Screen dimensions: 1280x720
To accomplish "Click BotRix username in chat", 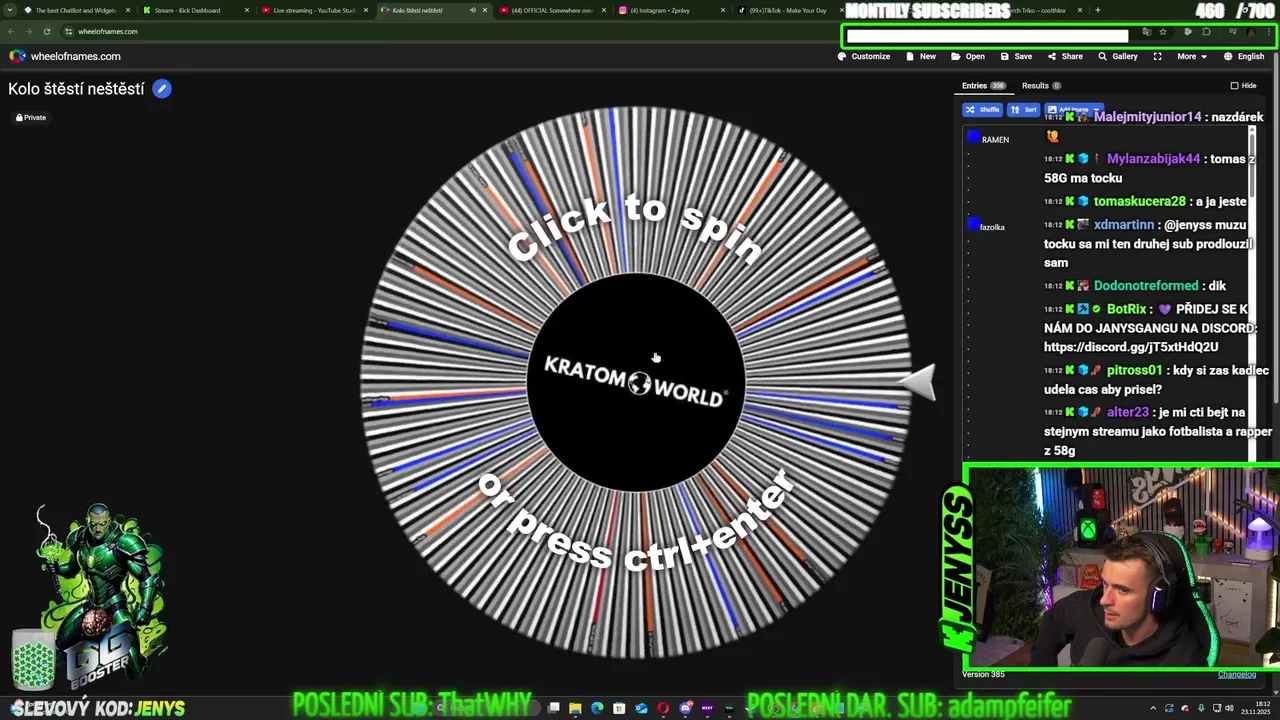I will (1126, 309).
